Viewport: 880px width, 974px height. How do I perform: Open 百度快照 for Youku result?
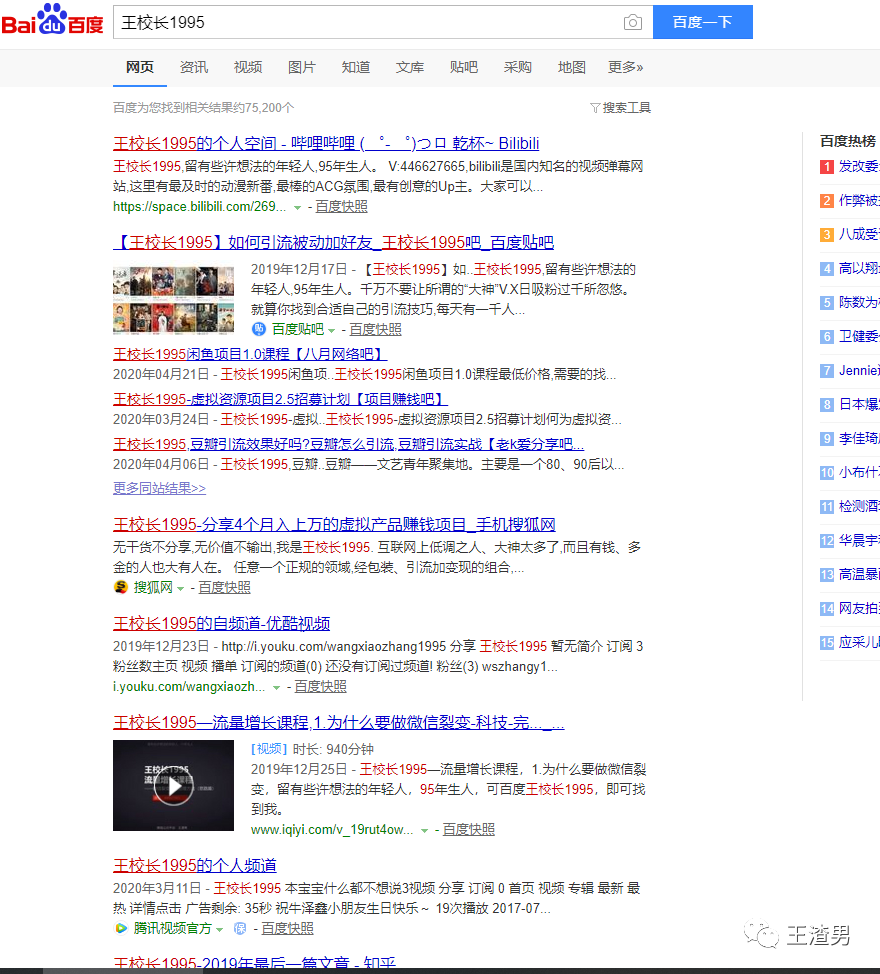320,687
